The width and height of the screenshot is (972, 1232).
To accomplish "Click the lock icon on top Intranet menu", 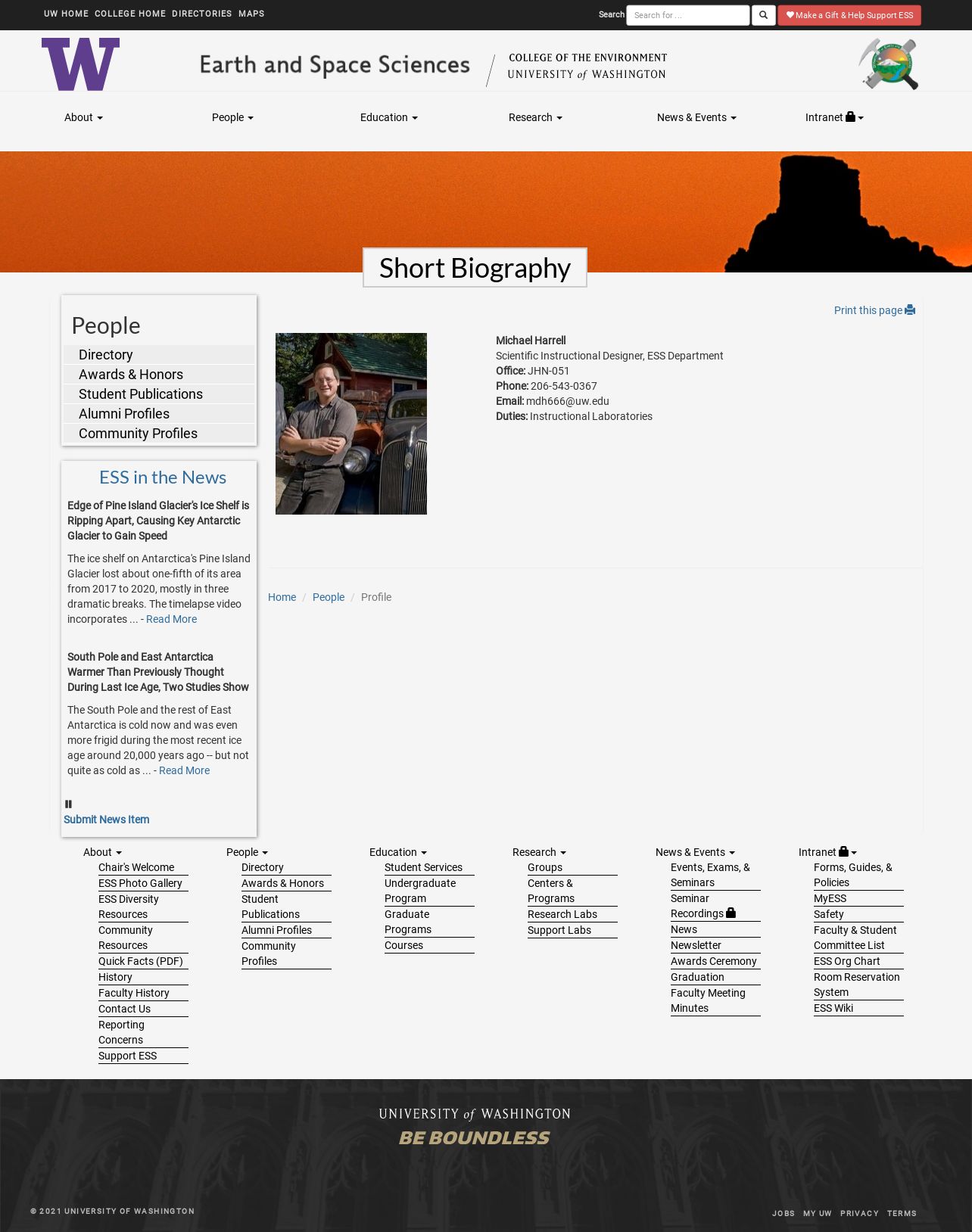I will tap(850, 117).
